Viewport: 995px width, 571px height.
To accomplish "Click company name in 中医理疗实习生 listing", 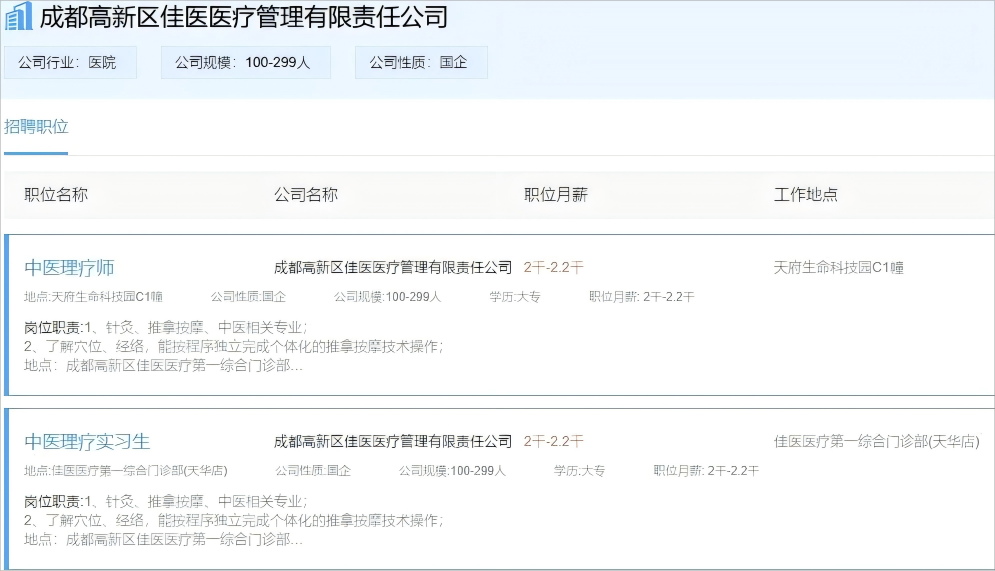I will point(393,441).
